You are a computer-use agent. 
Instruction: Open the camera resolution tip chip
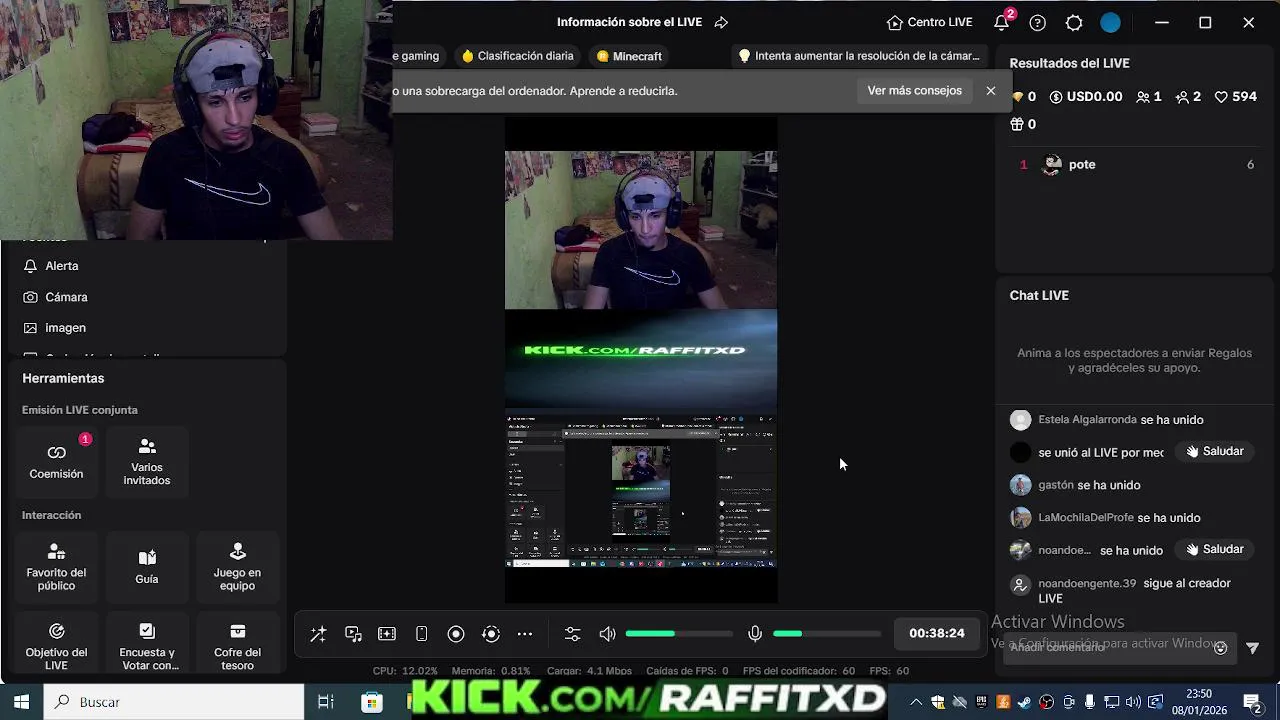tap(859, 56)
